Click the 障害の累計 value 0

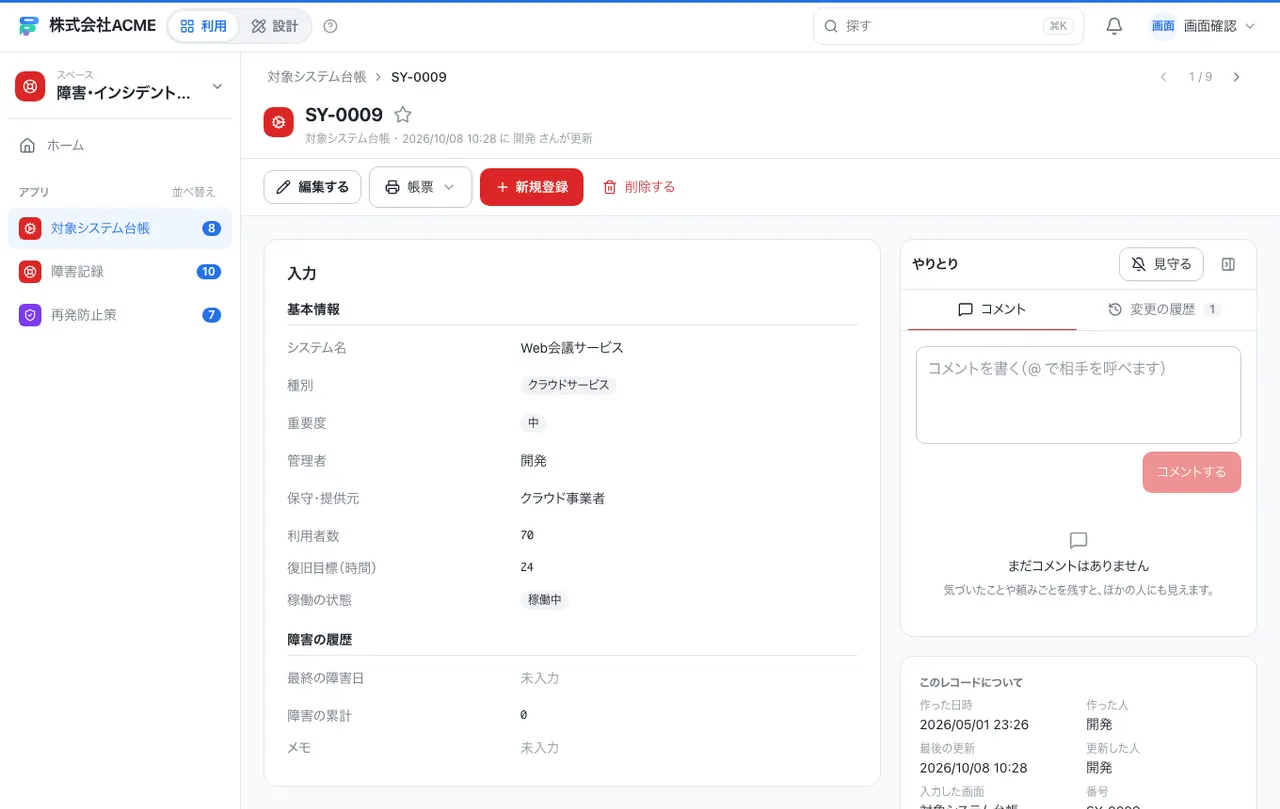[524, 715]
